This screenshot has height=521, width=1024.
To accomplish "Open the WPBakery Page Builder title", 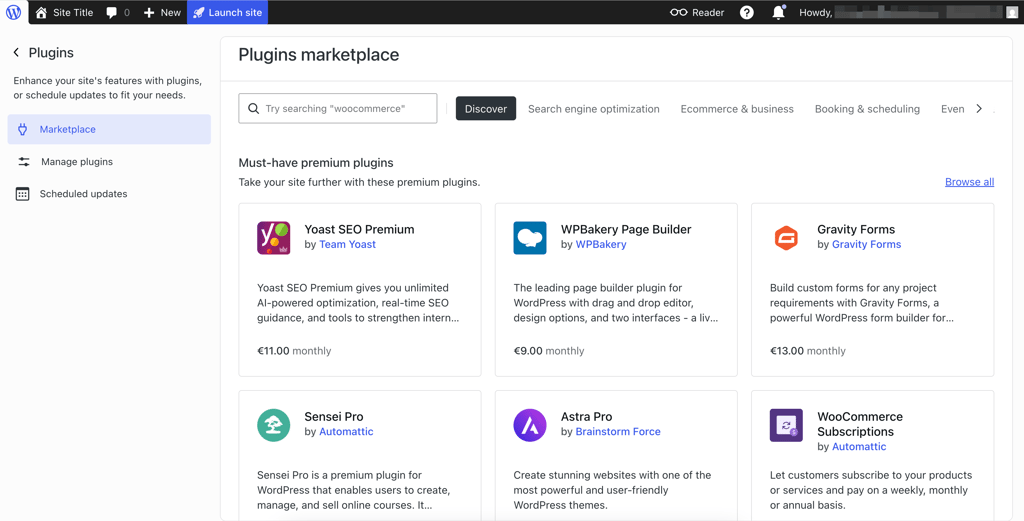I will pyautogui.click(x=626, y=229).
